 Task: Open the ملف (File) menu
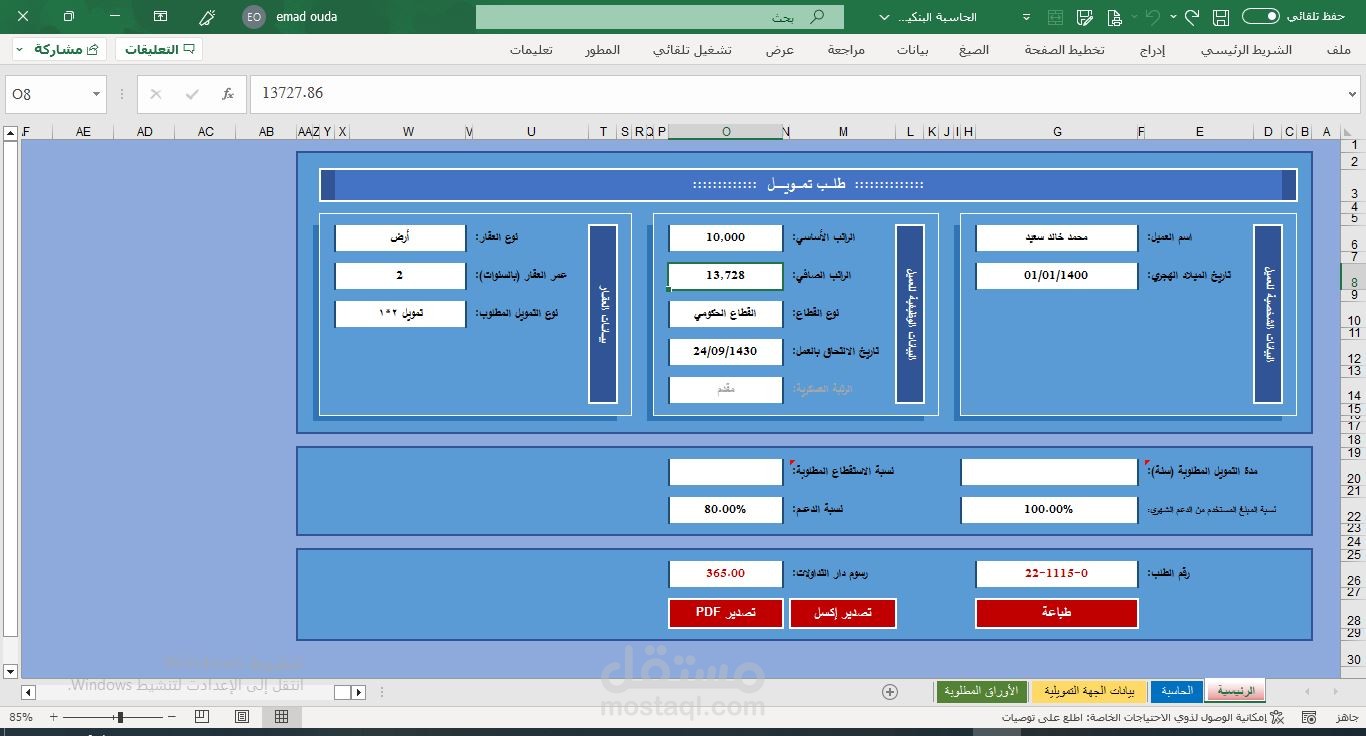click(1339, 50)
